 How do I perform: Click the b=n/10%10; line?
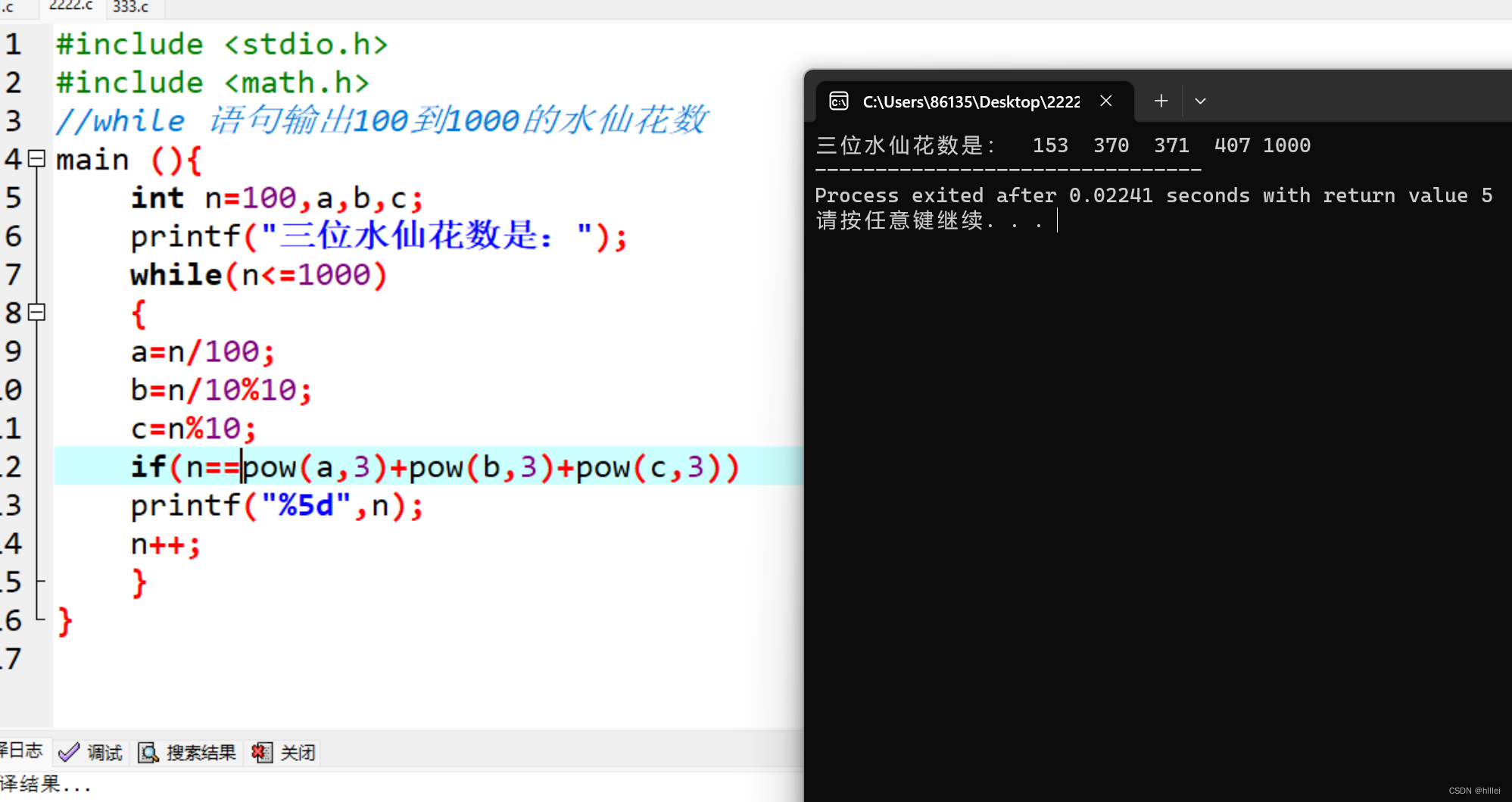pyautogui.click(x=221, y=391)
